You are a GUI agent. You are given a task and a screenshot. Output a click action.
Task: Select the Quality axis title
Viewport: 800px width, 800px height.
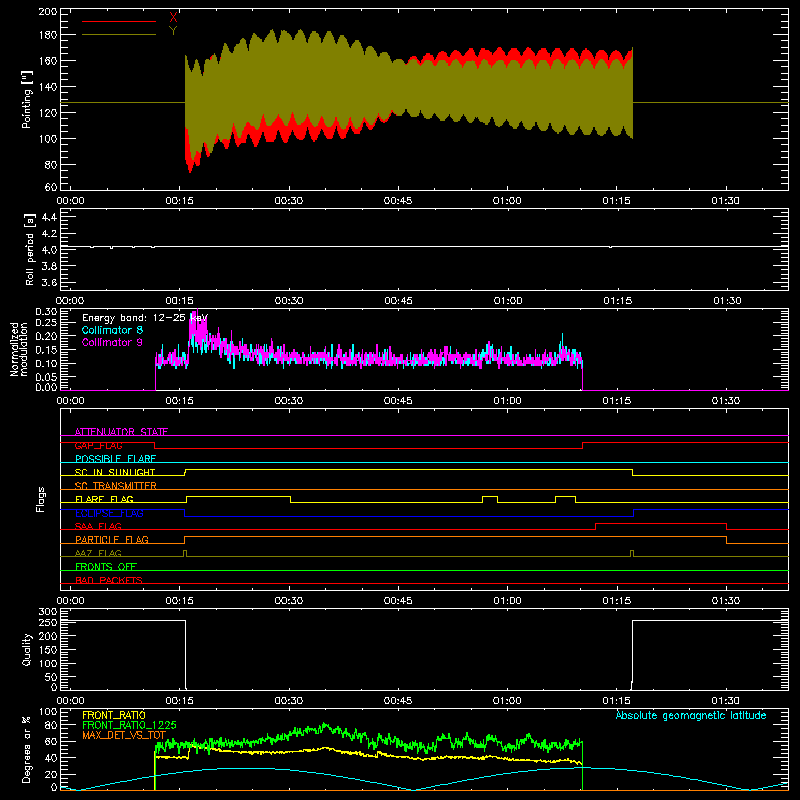(27, 649)
